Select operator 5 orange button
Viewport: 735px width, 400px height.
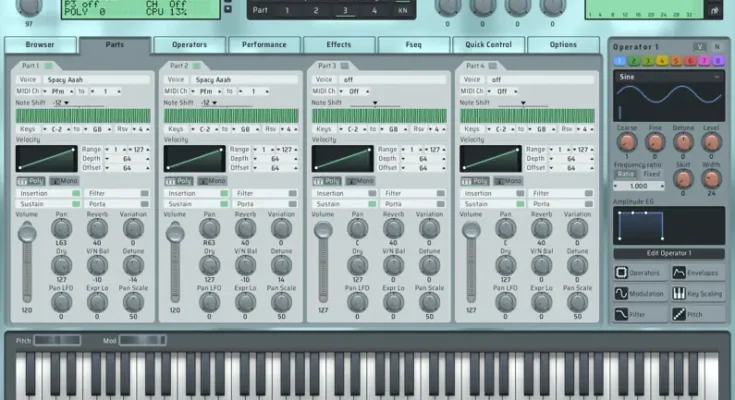[x=676, y=60]
